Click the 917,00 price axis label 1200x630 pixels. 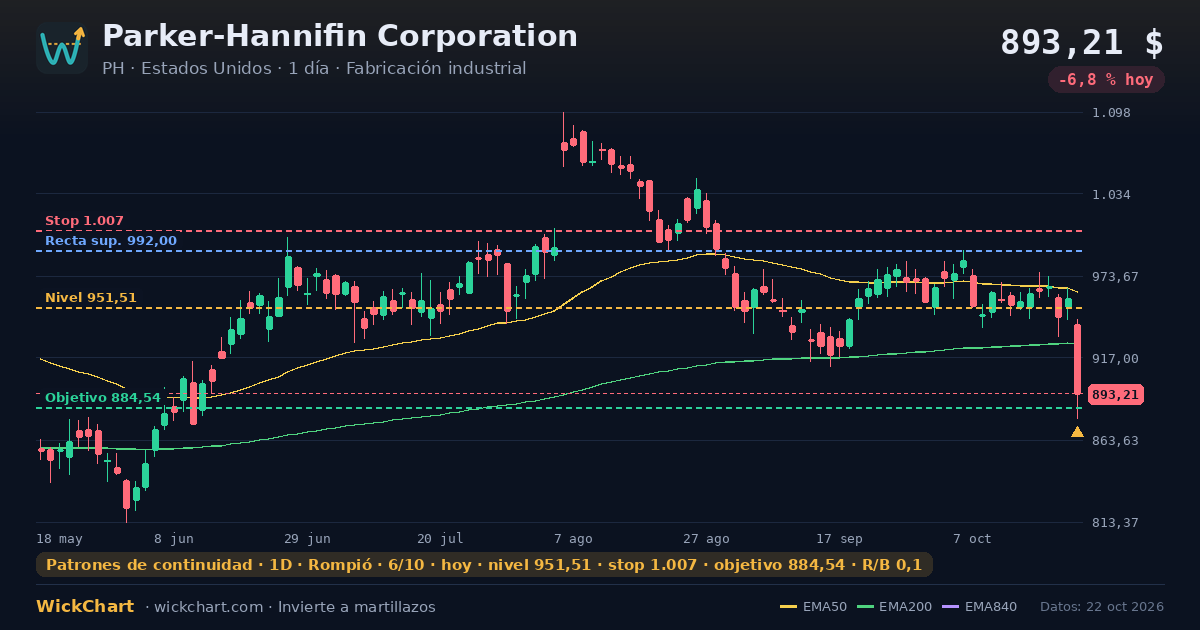1115,359
